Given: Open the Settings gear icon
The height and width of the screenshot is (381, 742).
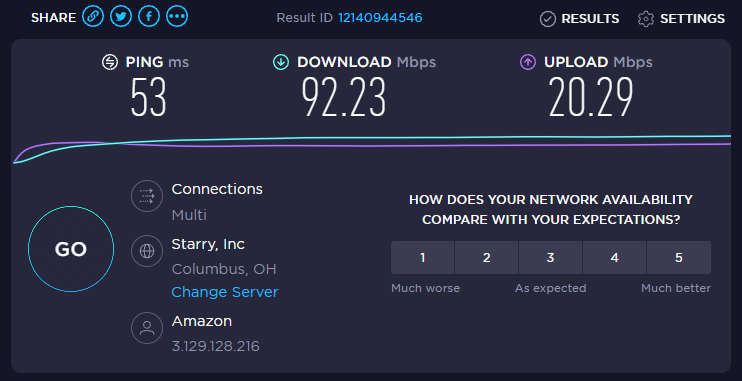Looking at the screenshot, I should pos(645,19).
